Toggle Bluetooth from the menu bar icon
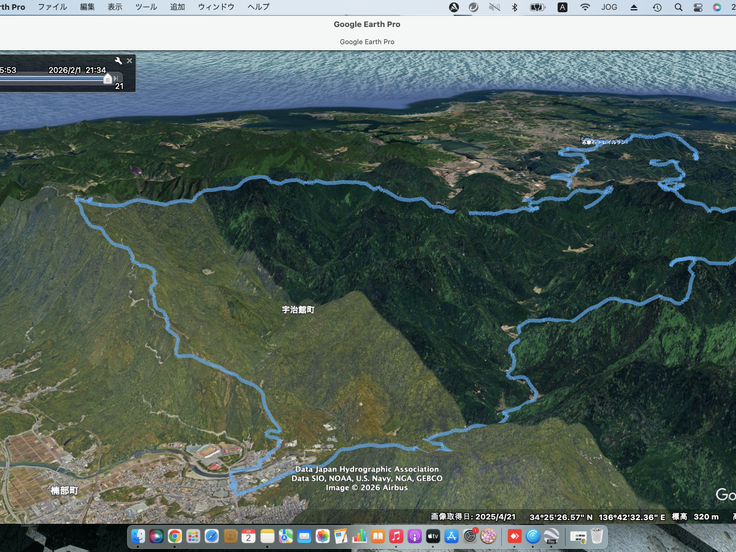This screenshot has width=736, height=552. [x=514, y=7]
